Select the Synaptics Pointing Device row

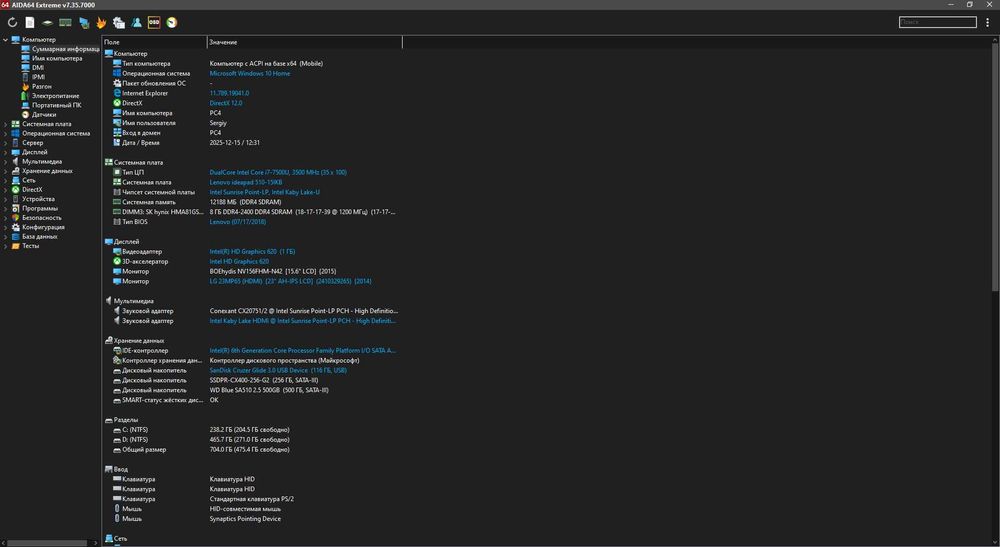coord(251,519)
